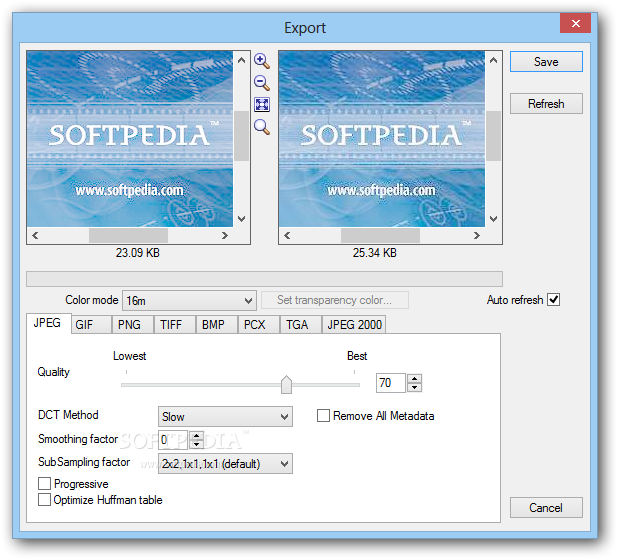Enable Progressive JPEG checkbox
This screenshot has width=618, height=559.
45,483
